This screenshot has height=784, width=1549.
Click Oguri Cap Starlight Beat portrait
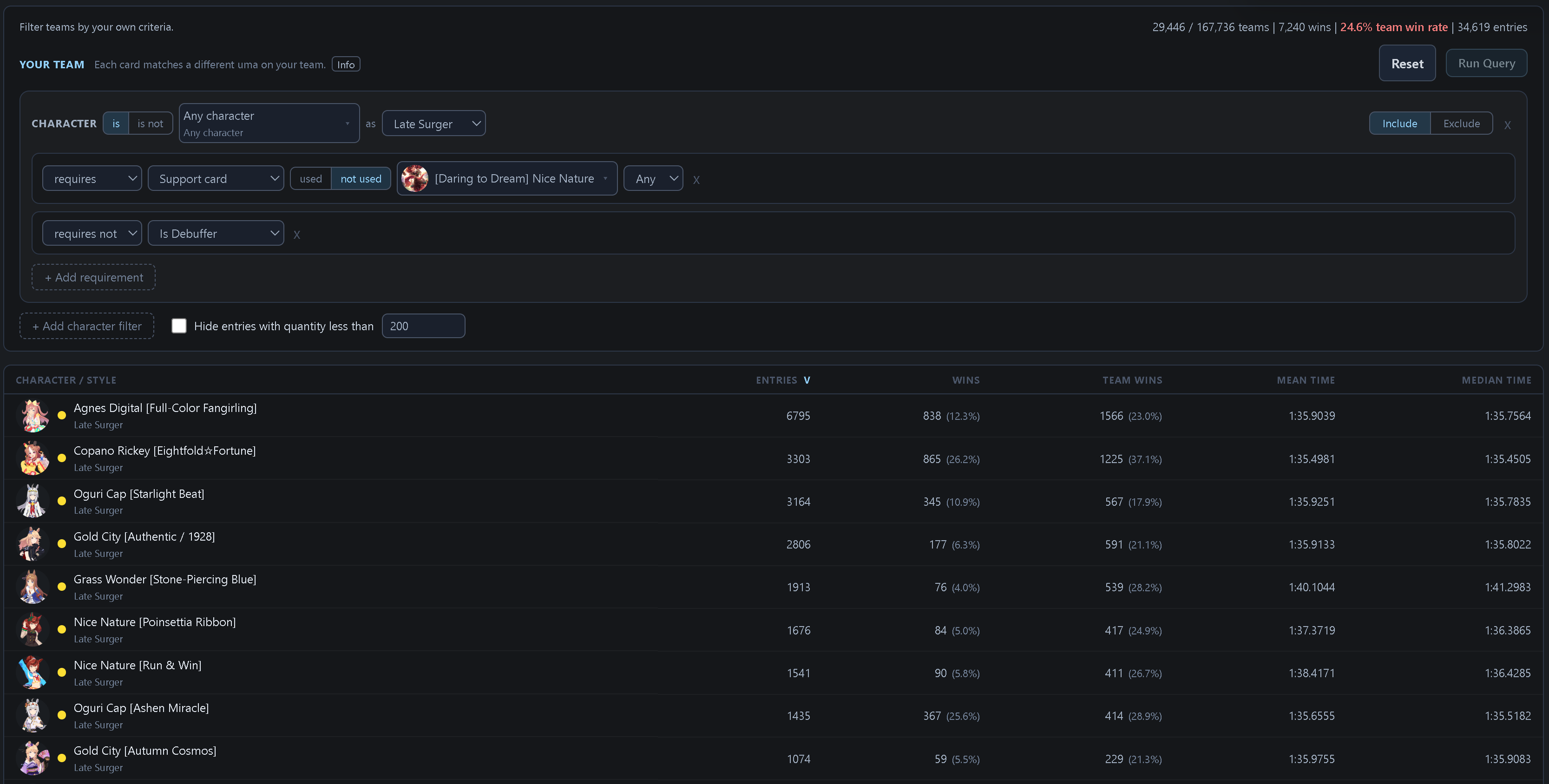33,501
